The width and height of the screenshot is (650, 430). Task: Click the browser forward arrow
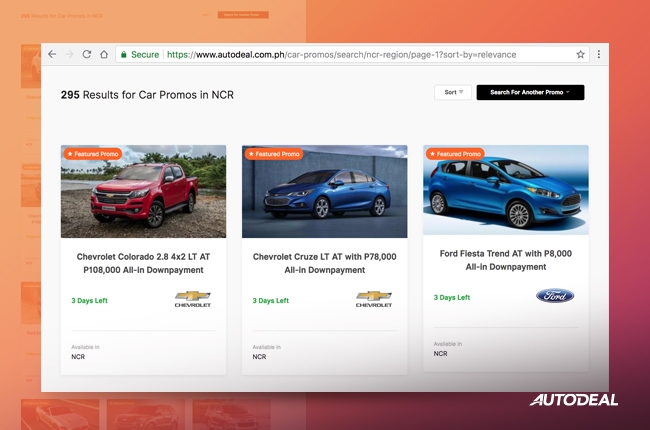coord(69,54)
